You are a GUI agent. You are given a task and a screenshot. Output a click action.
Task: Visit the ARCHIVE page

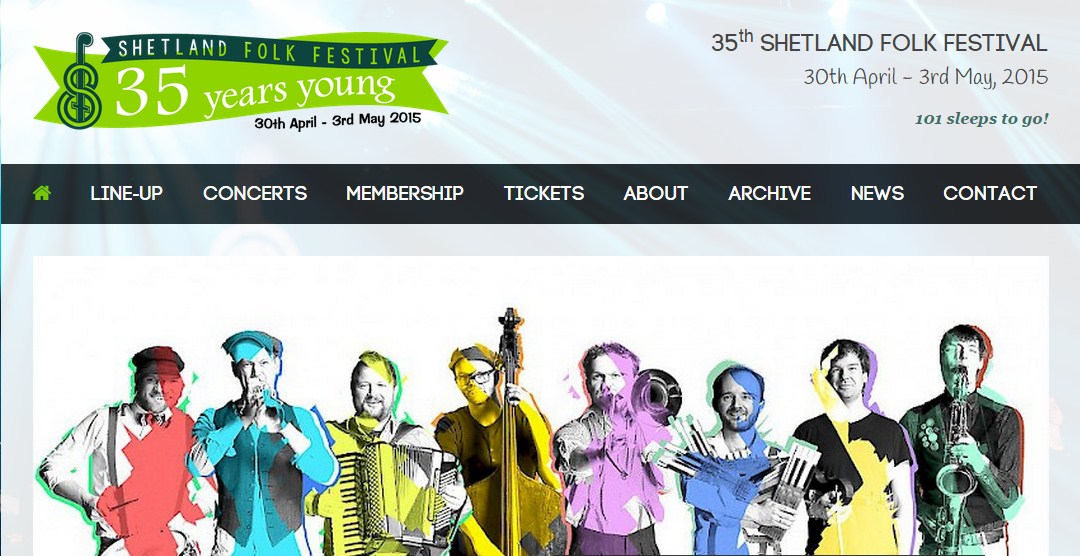[x=769, y=194]
